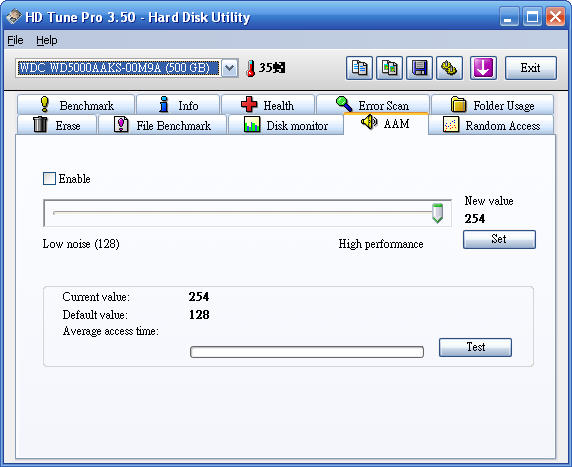Click the 35 degree temperature reading

pyautogui.click(x=272, y=68)
